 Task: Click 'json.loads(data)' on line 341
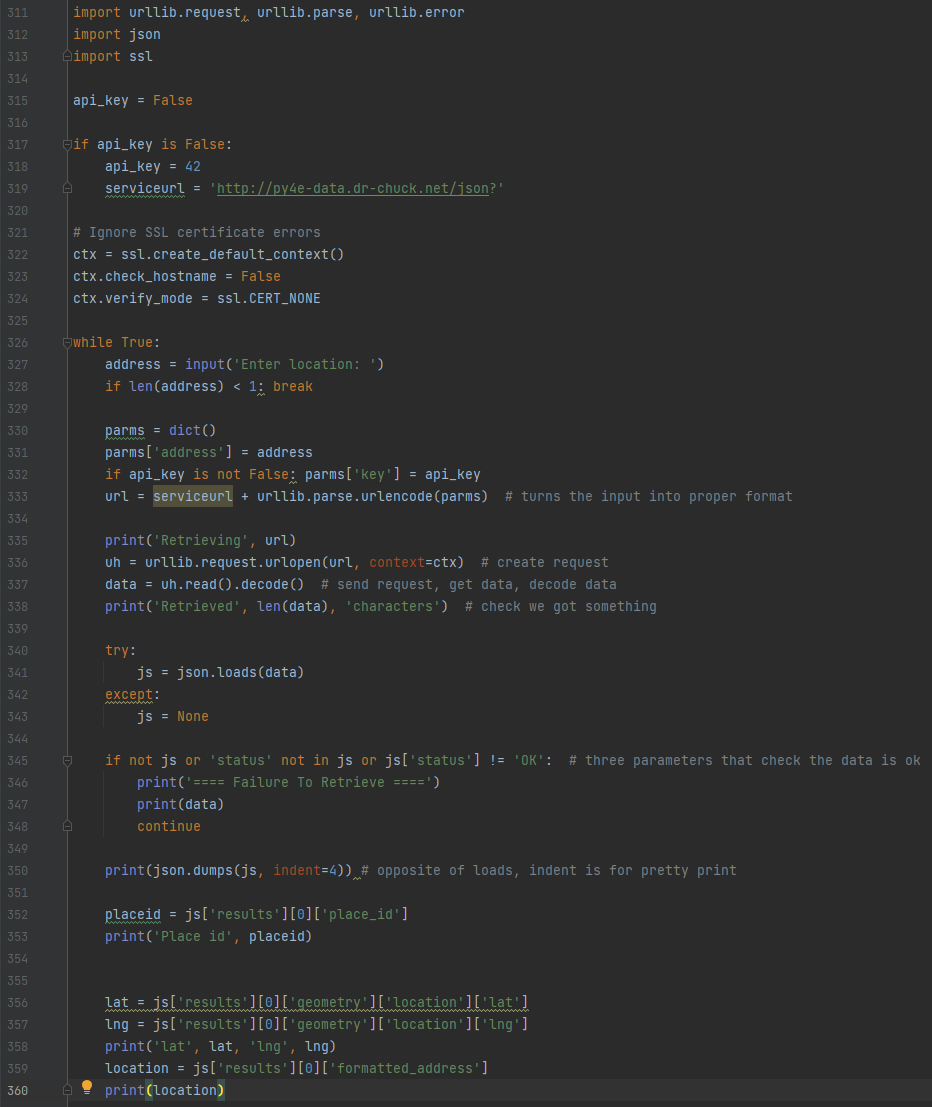(x=241, y=672)
